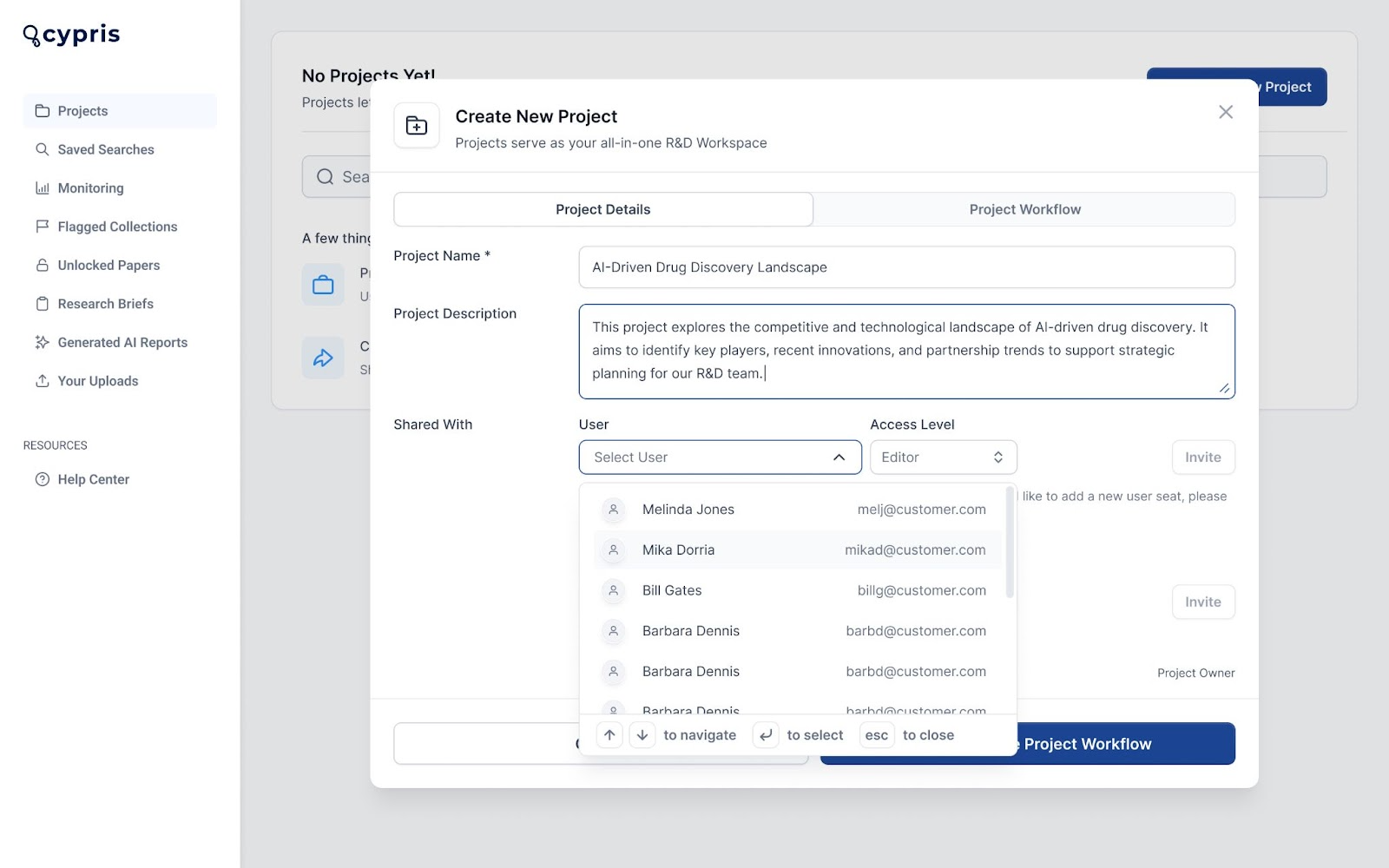Screen dimensions: 1389x868
Task: Click the background briefcase icon
Action: [323, 285]
